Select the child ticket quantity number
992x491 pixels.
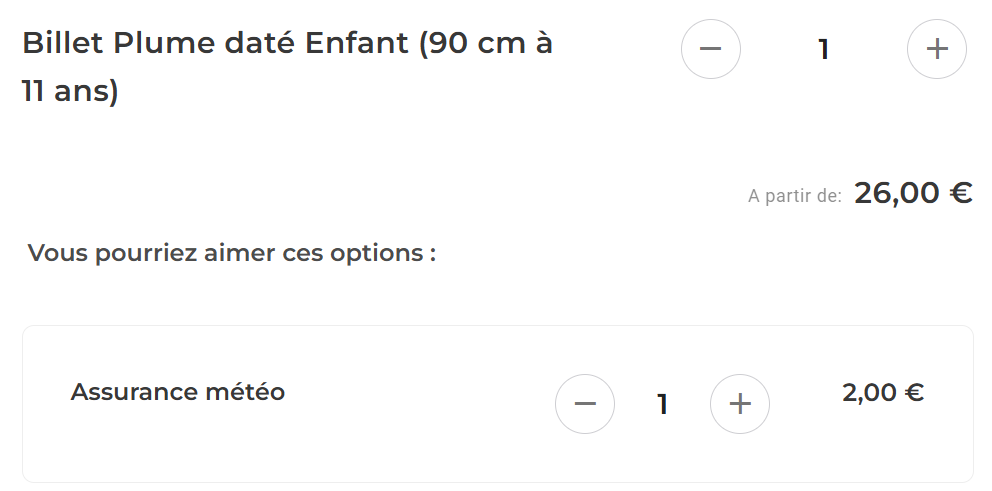click(823, 49)
